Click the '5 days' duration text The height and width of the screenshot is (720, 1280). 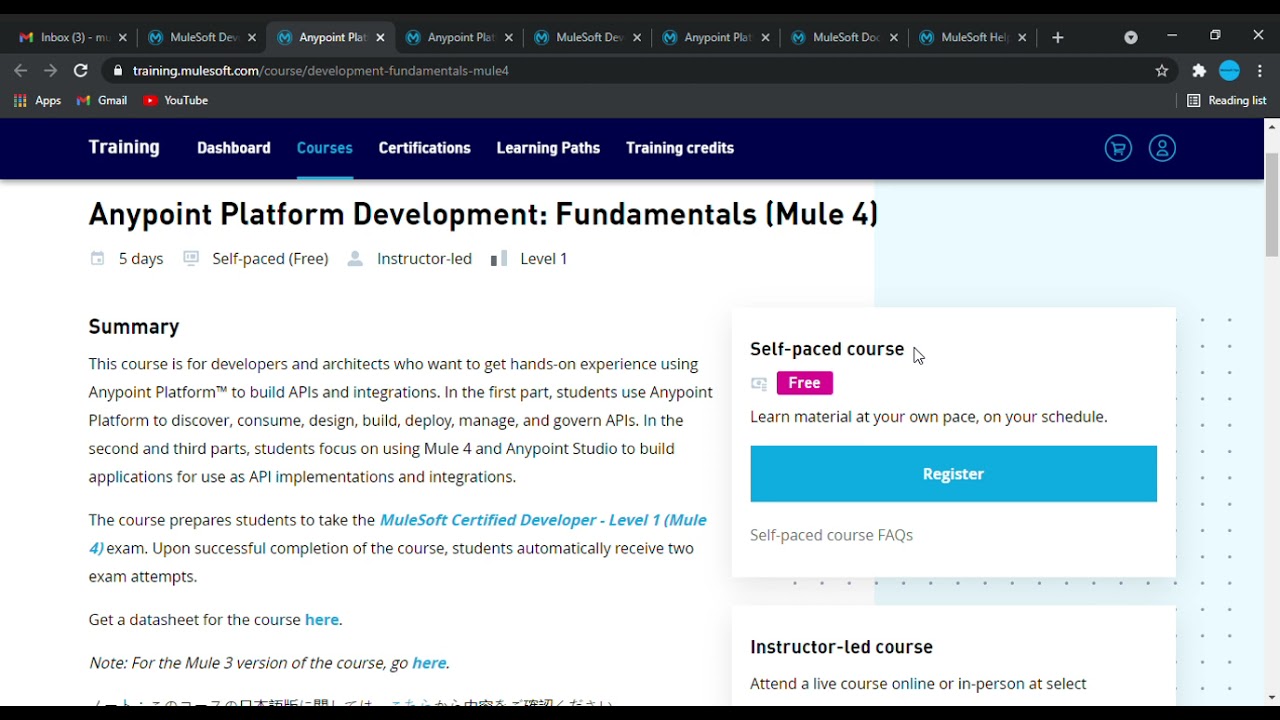tap(141, 259)
